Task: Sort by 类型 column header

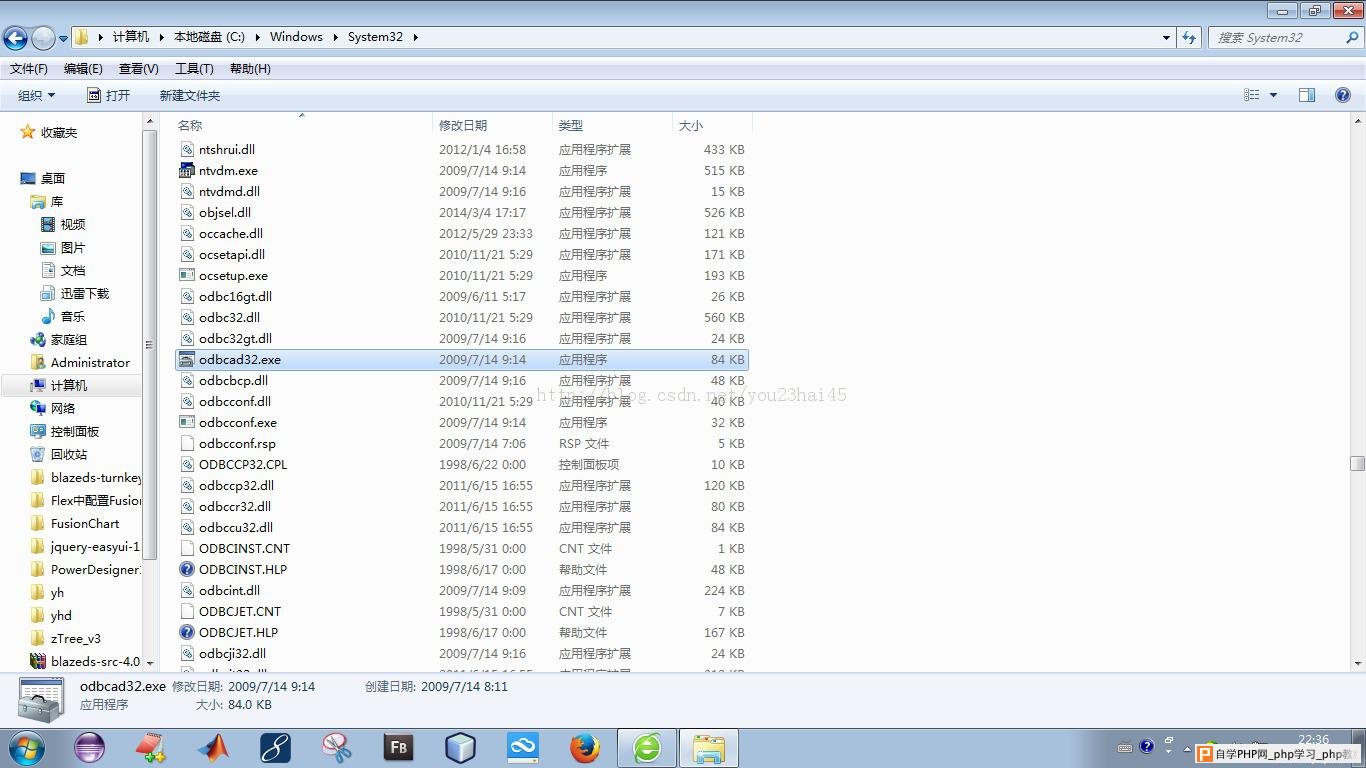Action: (x=613, y=125)
